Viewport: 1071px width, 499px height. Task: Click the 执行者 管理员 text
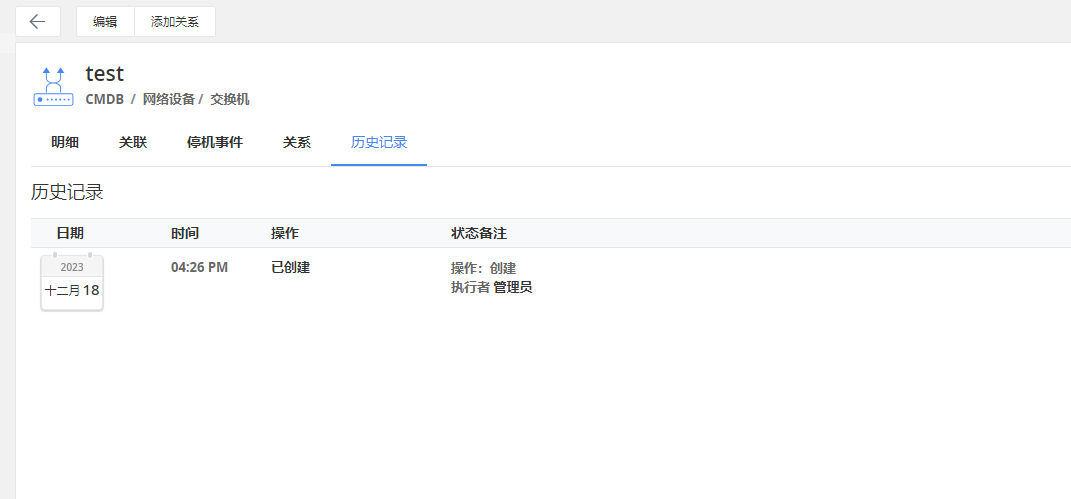tap(491, 288)
